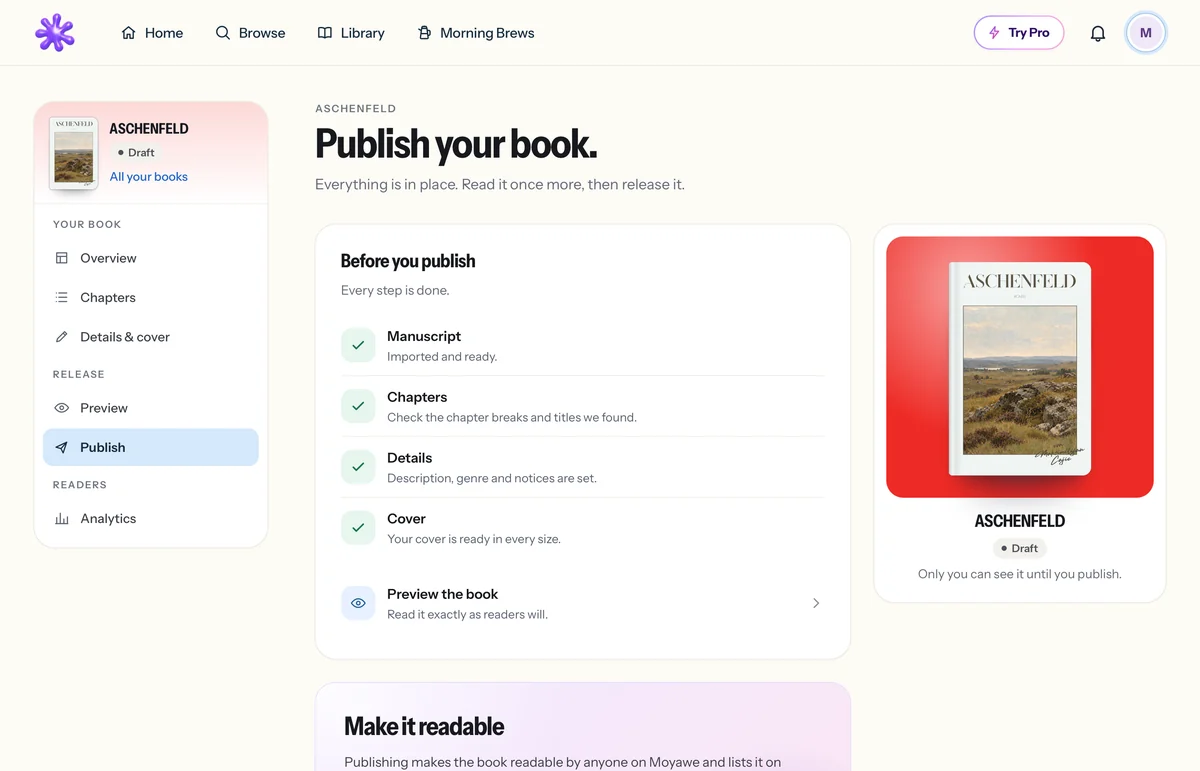The image size is (1200, 771).
Task: Click ASCHENFELD breadcrumb label above heading
Action: (x=356, y=108)
